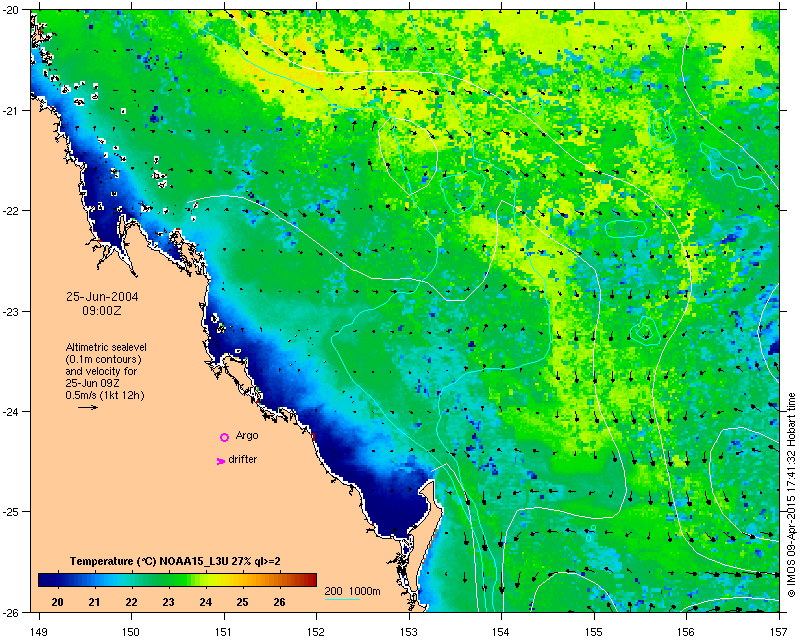Viewport: 800px width, 640px height.
Task: Click the time text "09:00Z"
Action: click(102, 310)
